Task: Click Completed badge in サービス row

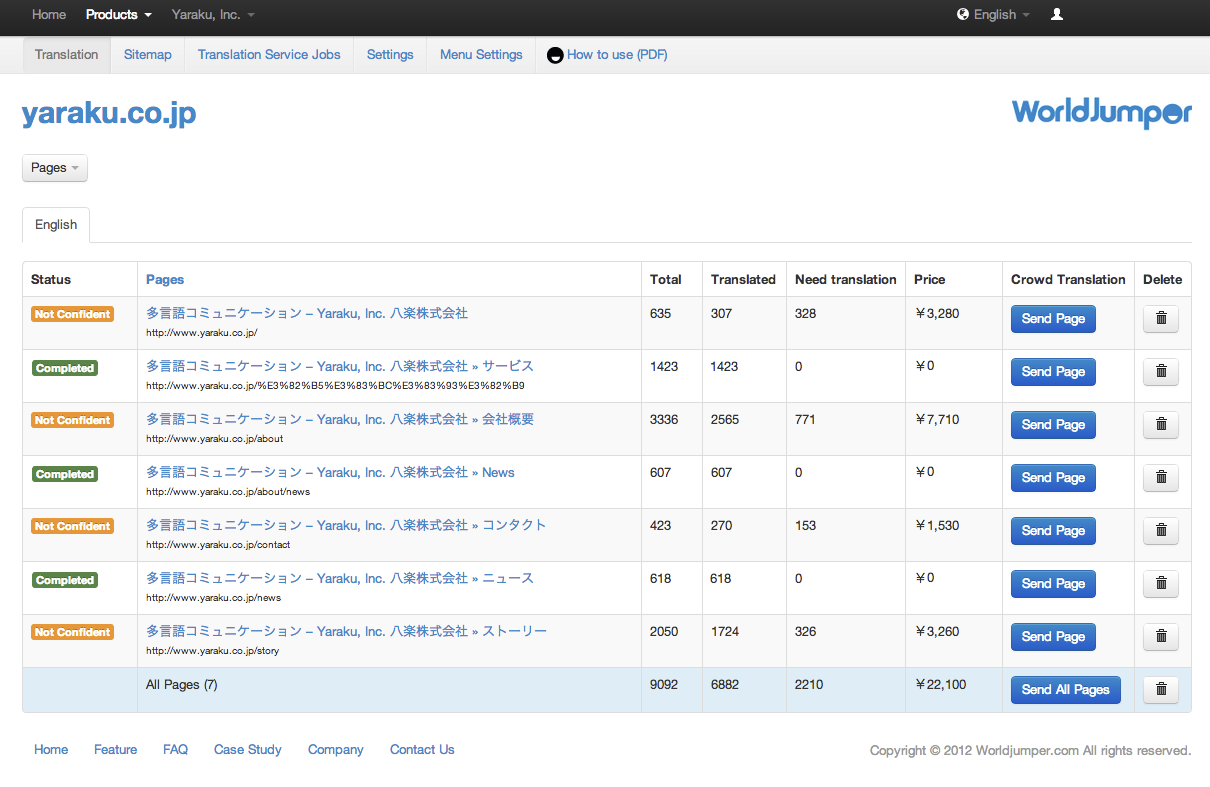Action: [65, 368]
